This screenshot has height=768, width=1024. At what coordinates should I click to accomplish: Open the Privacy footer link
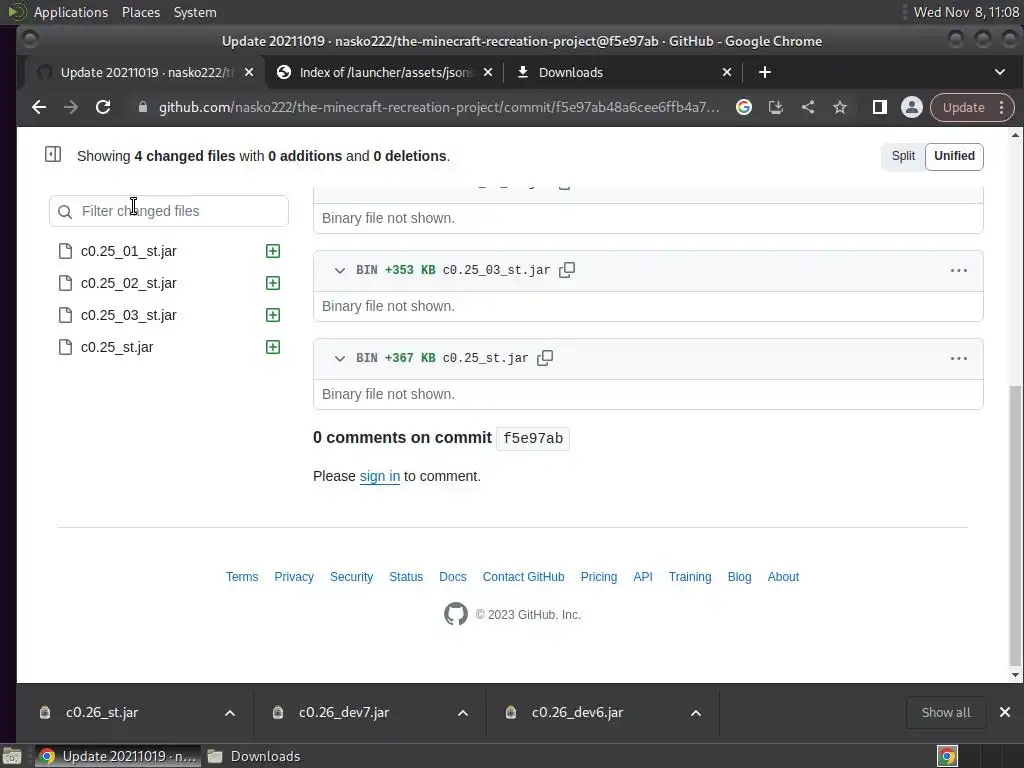pyautogui.click(x=294, y=577)
